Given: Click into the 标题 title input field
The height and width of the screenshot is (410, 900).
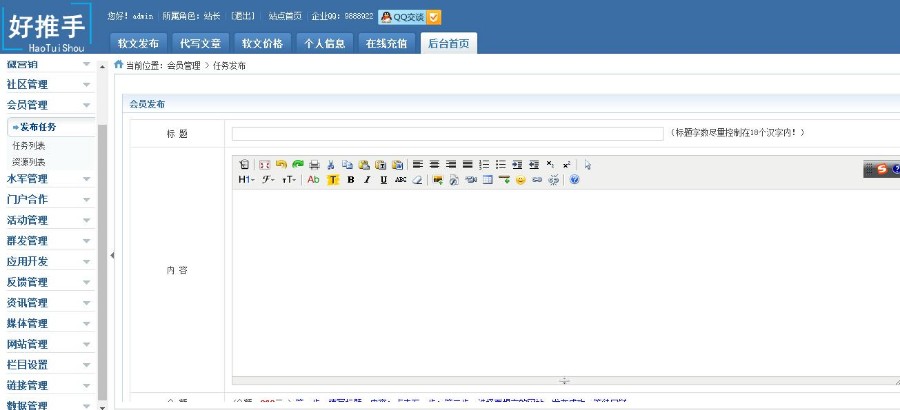Looking at the screenshot, I should 447,133.
